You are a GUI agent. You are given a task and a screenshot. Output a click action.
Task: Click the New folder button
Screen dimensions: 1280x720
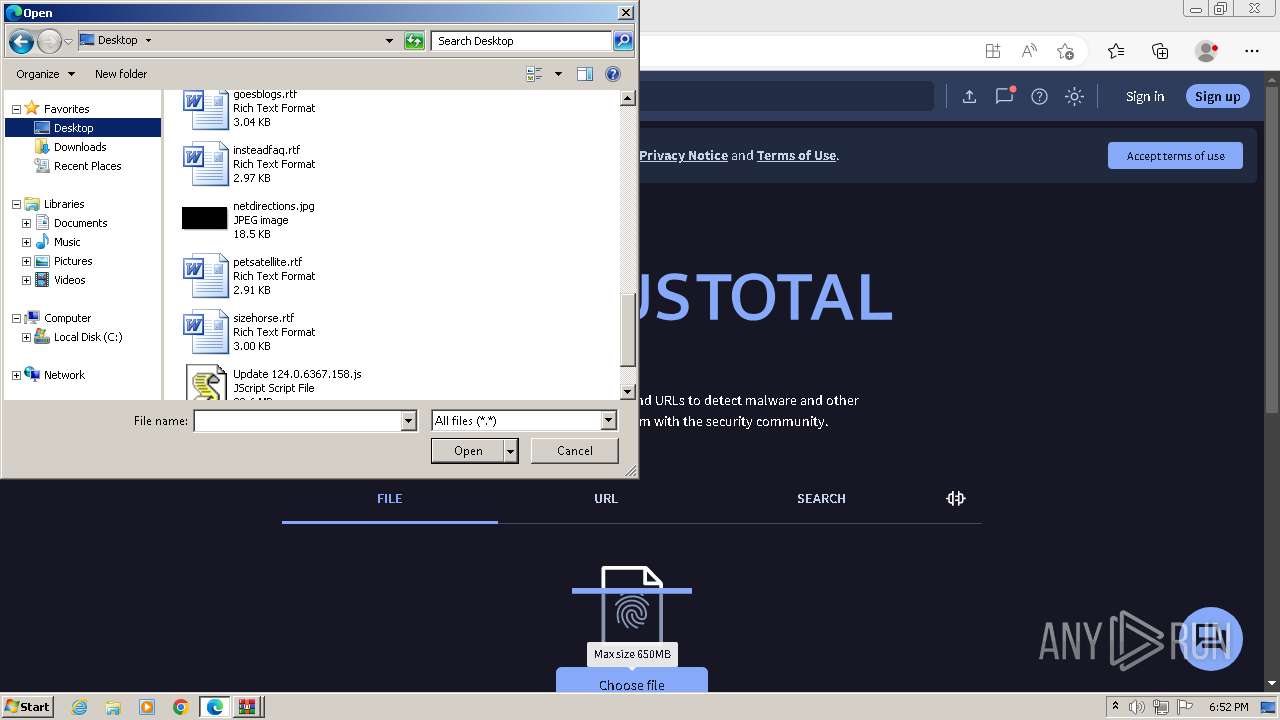pyautogui.click(x=121, y=74)
